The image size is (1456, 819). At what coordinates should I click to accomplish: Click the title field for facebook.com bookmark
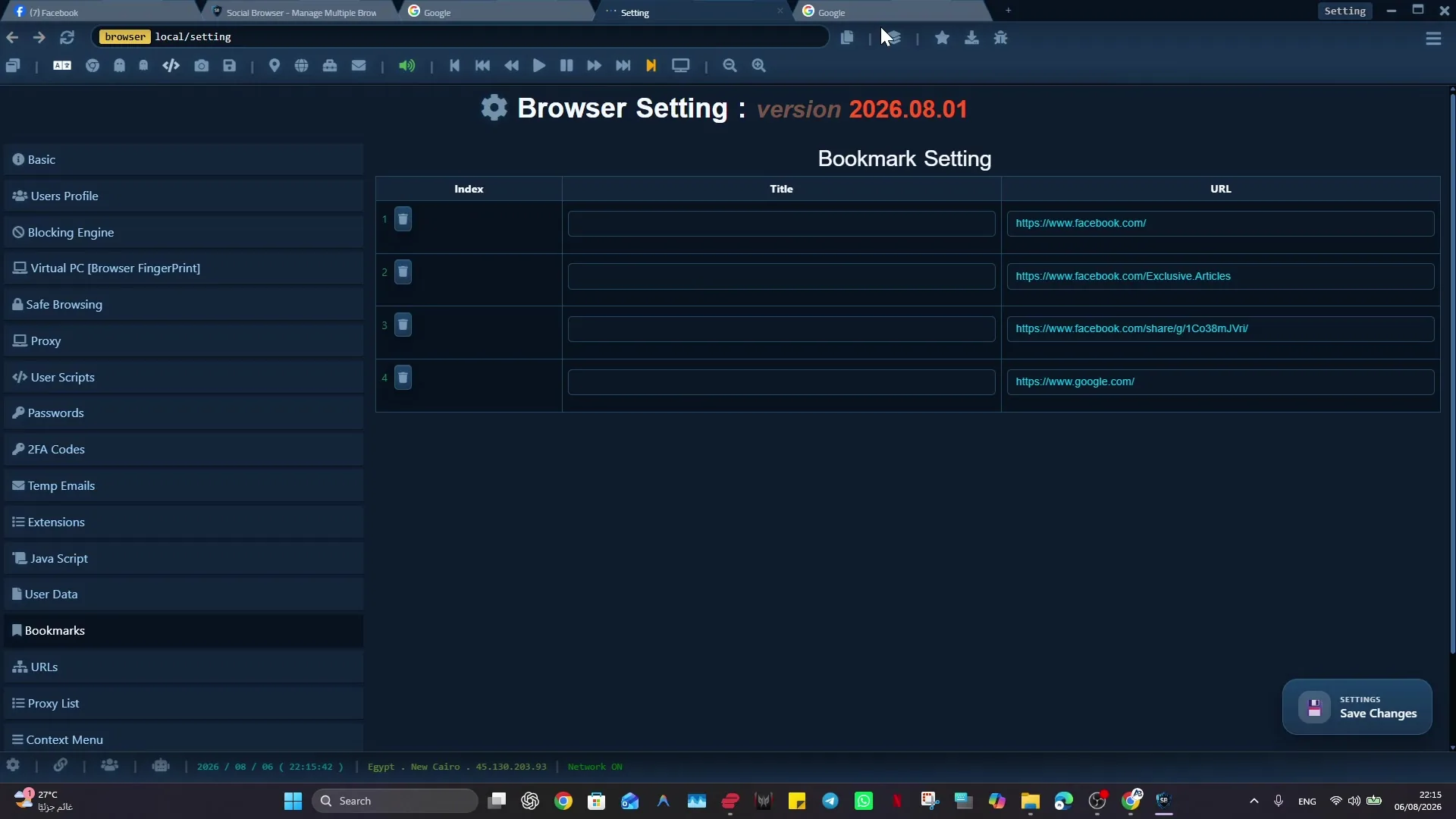[781, 224]
